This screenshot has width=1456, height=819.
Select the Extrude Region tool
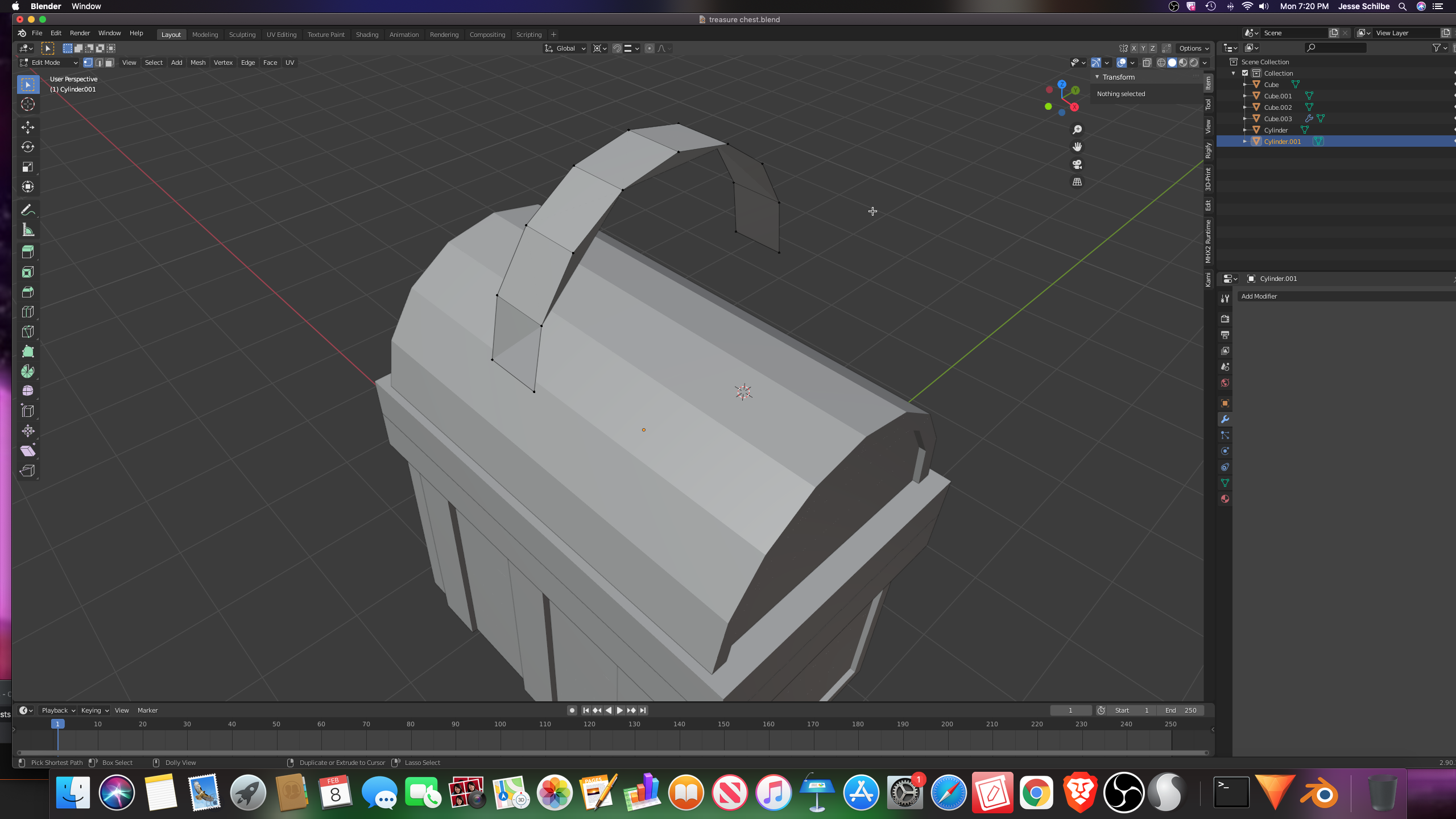point(27,252)
